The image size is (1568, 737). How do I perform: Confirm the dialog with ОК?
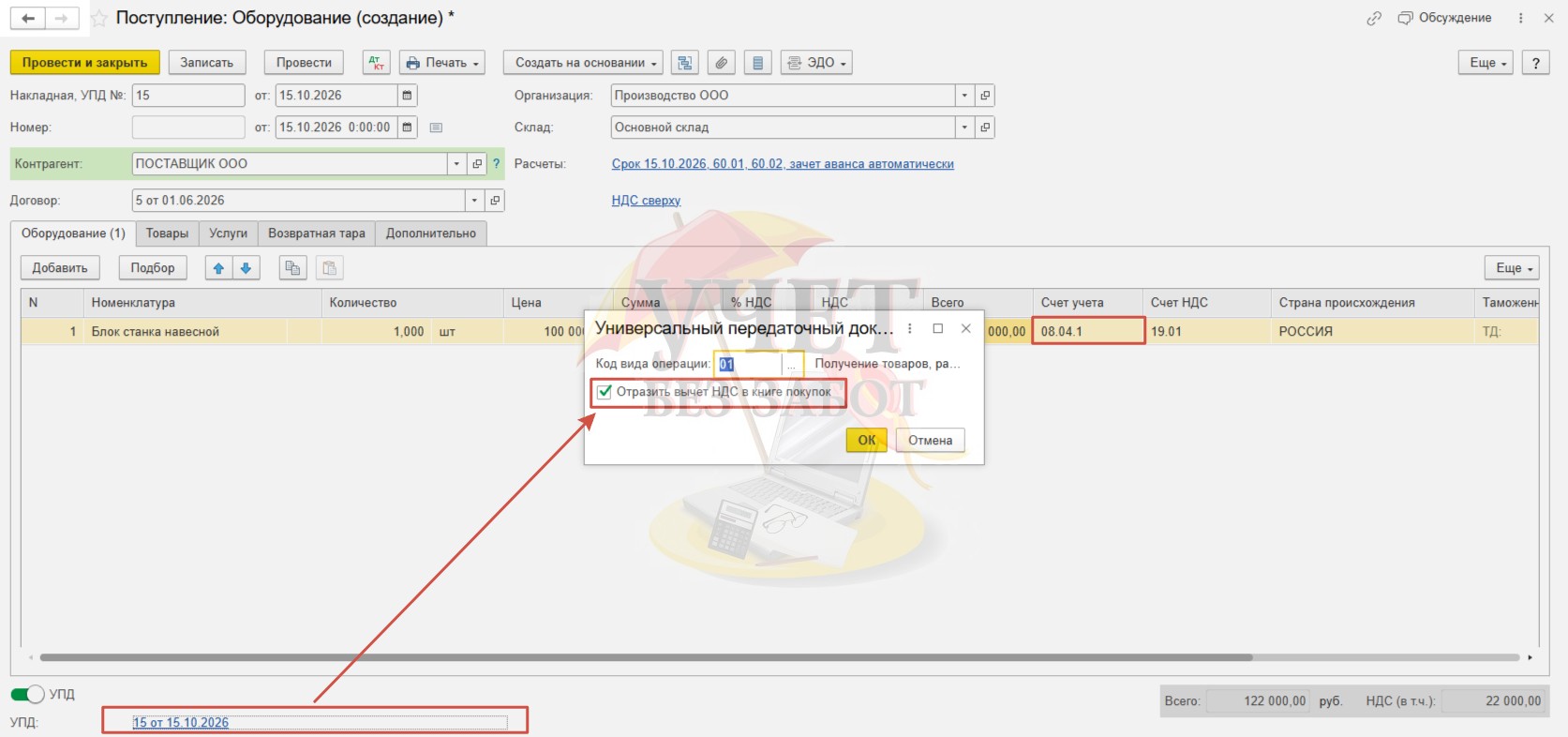coord(867,440)
